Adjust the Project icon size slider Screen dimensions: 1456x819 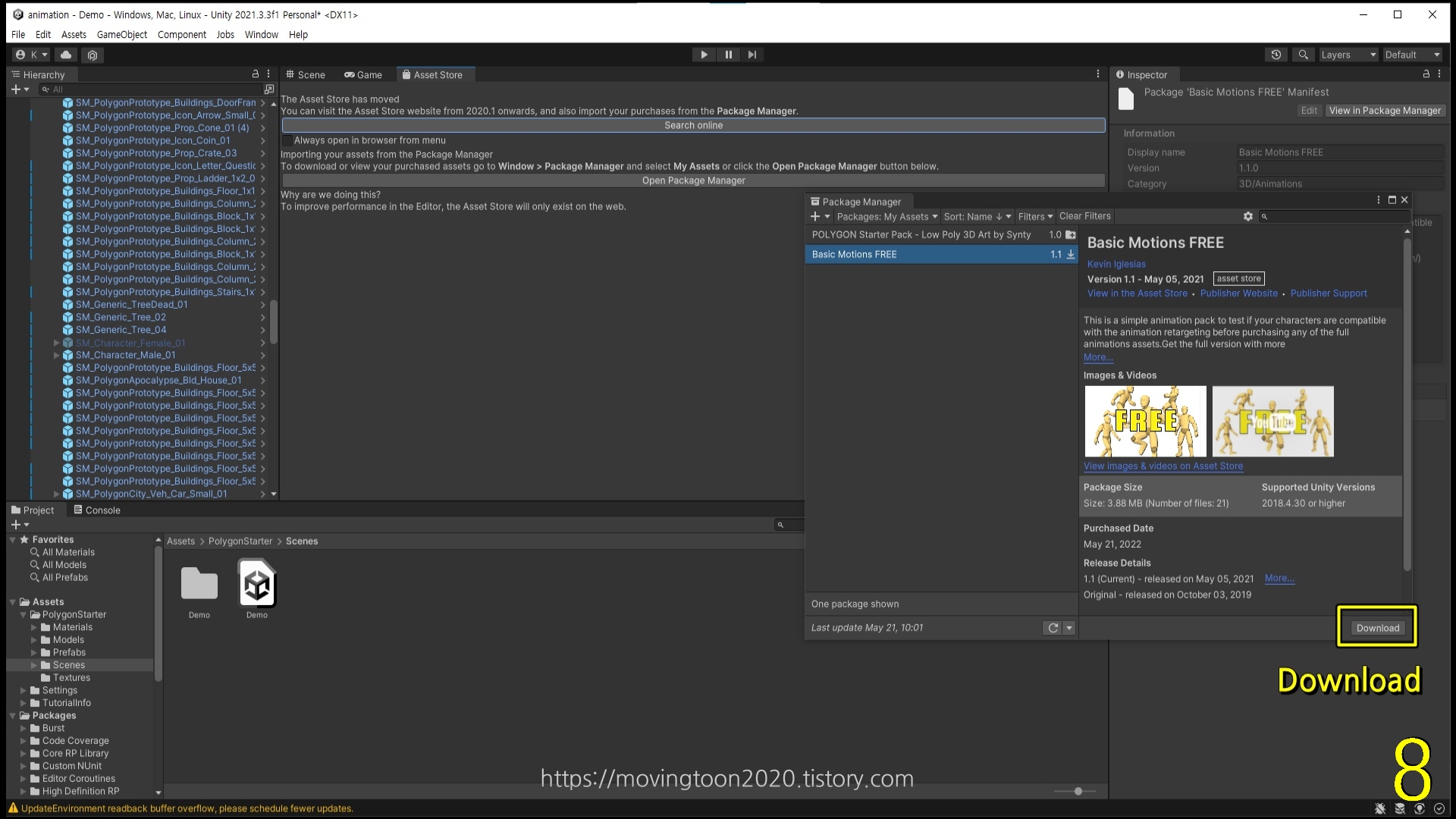1078,791
